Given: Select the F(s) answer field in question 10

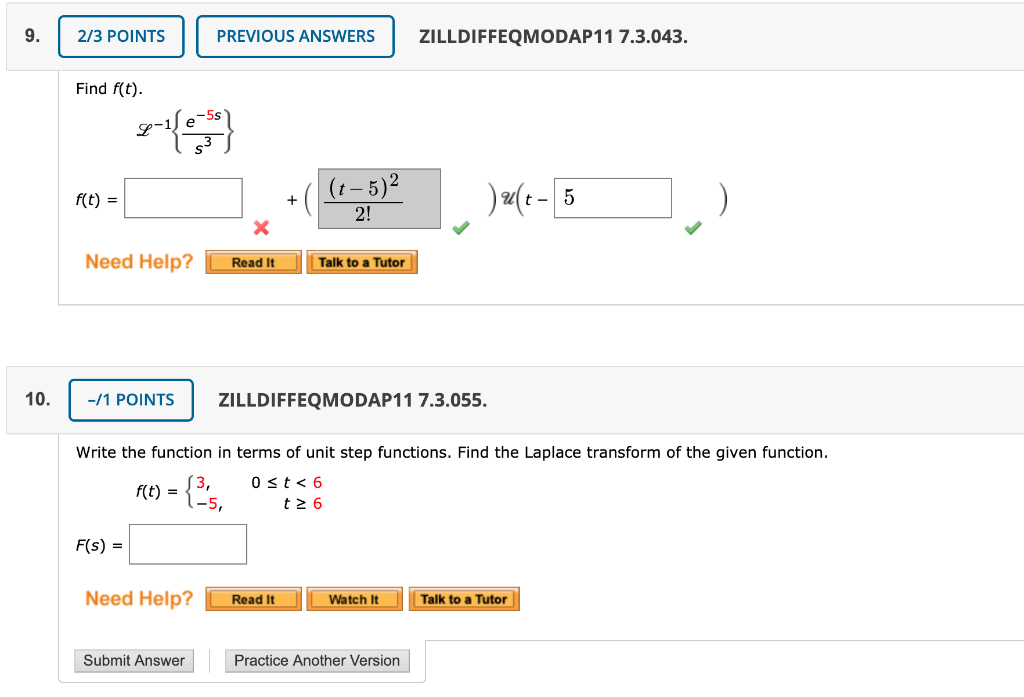Looking at the screenshot, I should [188, 544].
